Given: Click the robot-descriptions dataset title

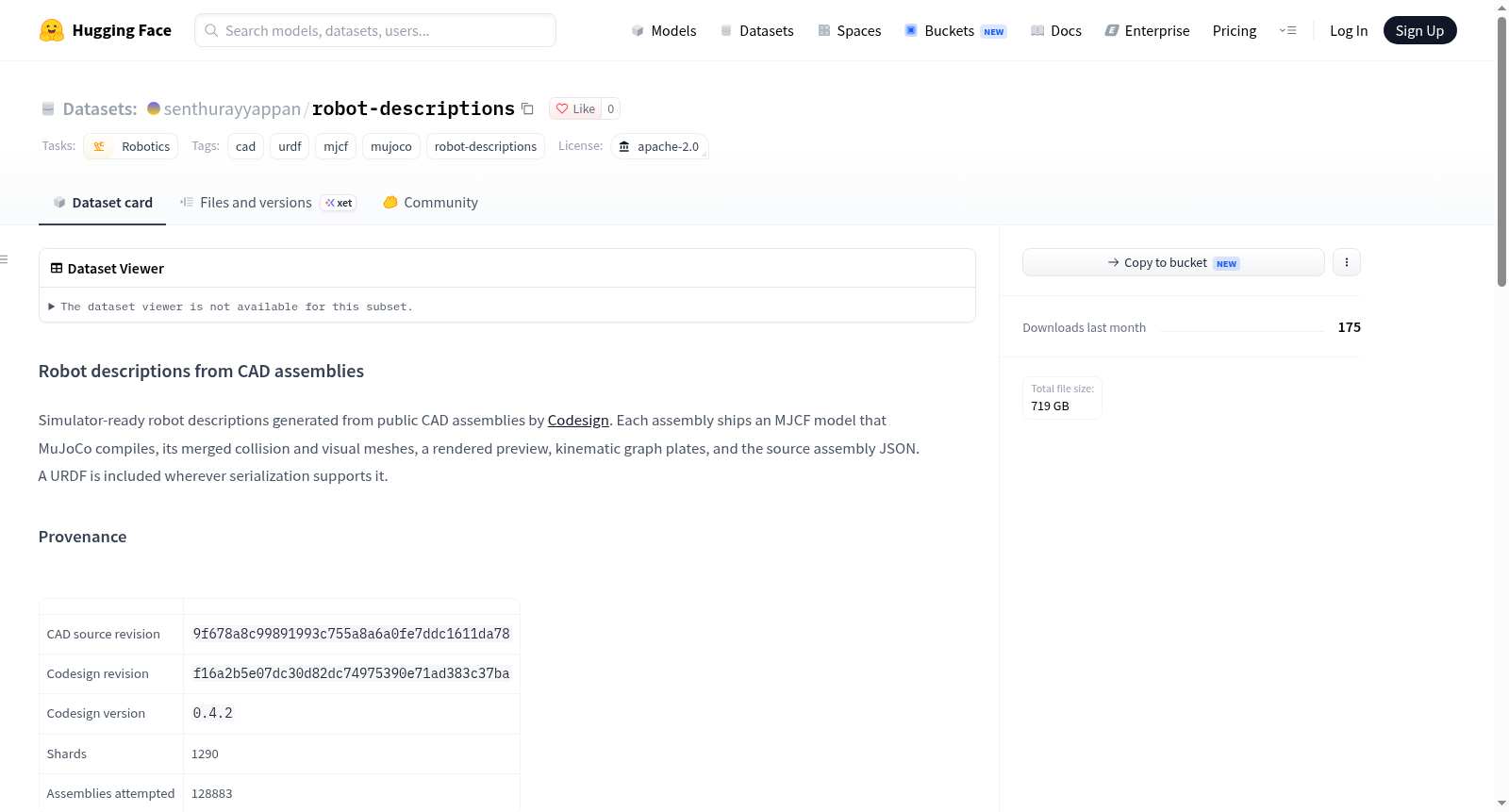Looking at the screenshot, I should (x=413, y=108).
